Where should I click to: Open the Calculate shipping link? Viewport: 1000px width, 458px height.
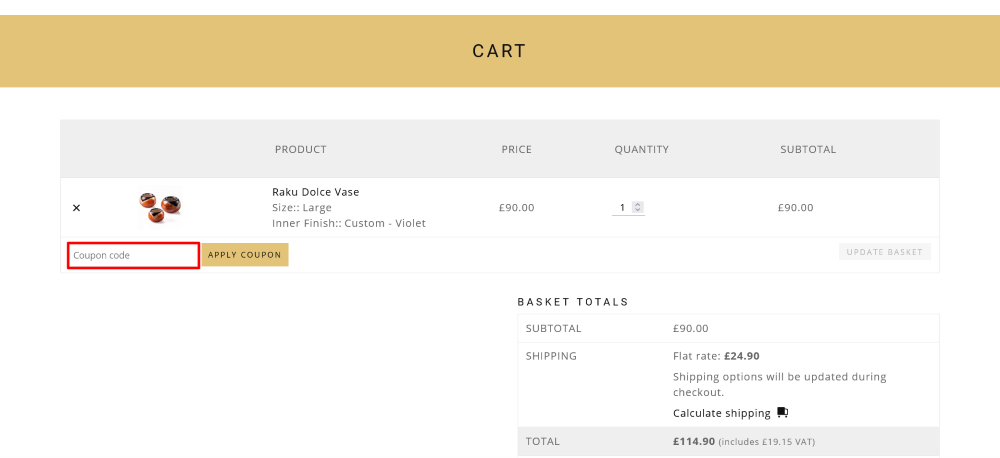click(722, 413)
